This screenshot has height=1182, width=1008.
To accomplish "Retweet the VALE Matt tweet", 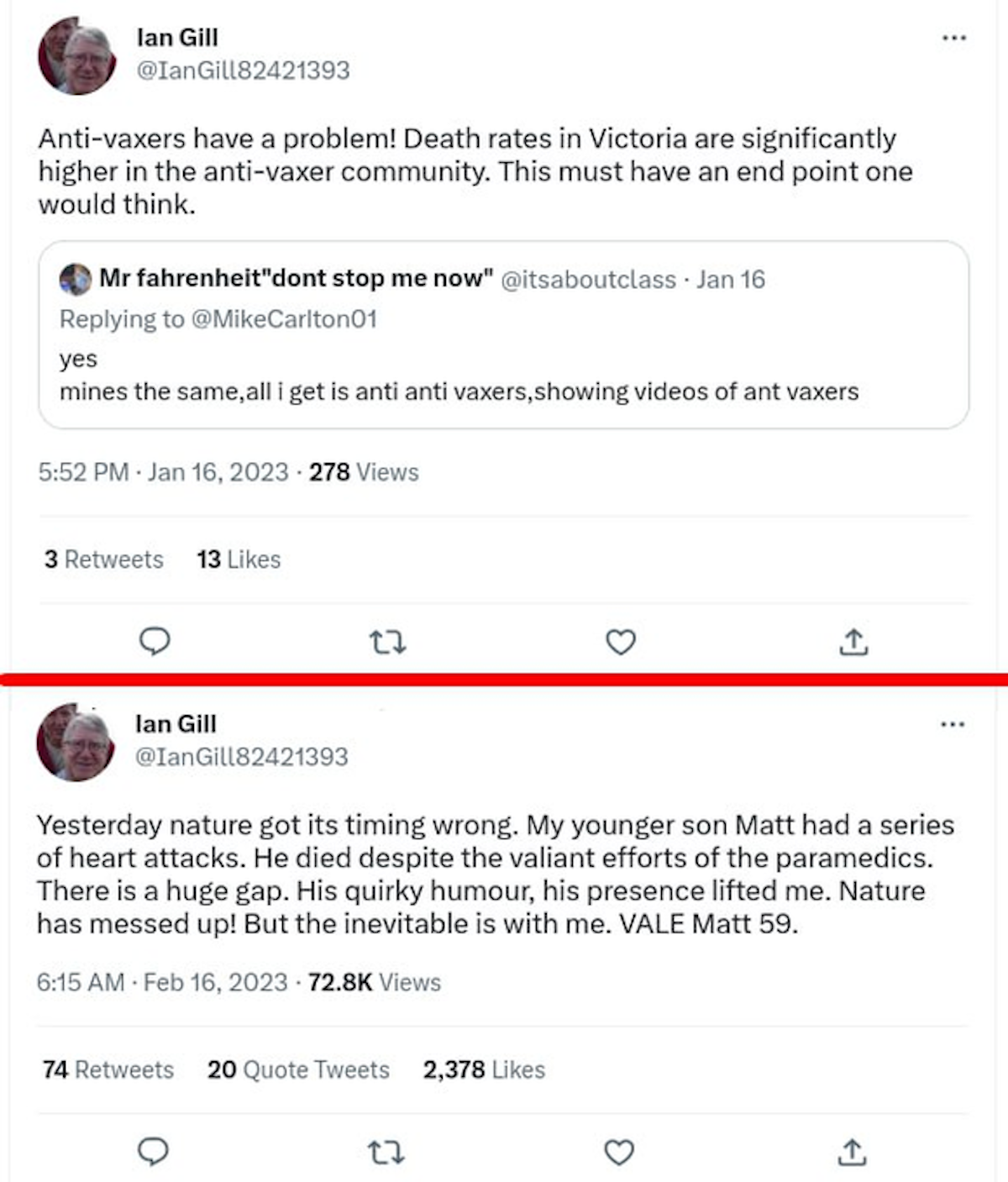I will (386, 1153).
